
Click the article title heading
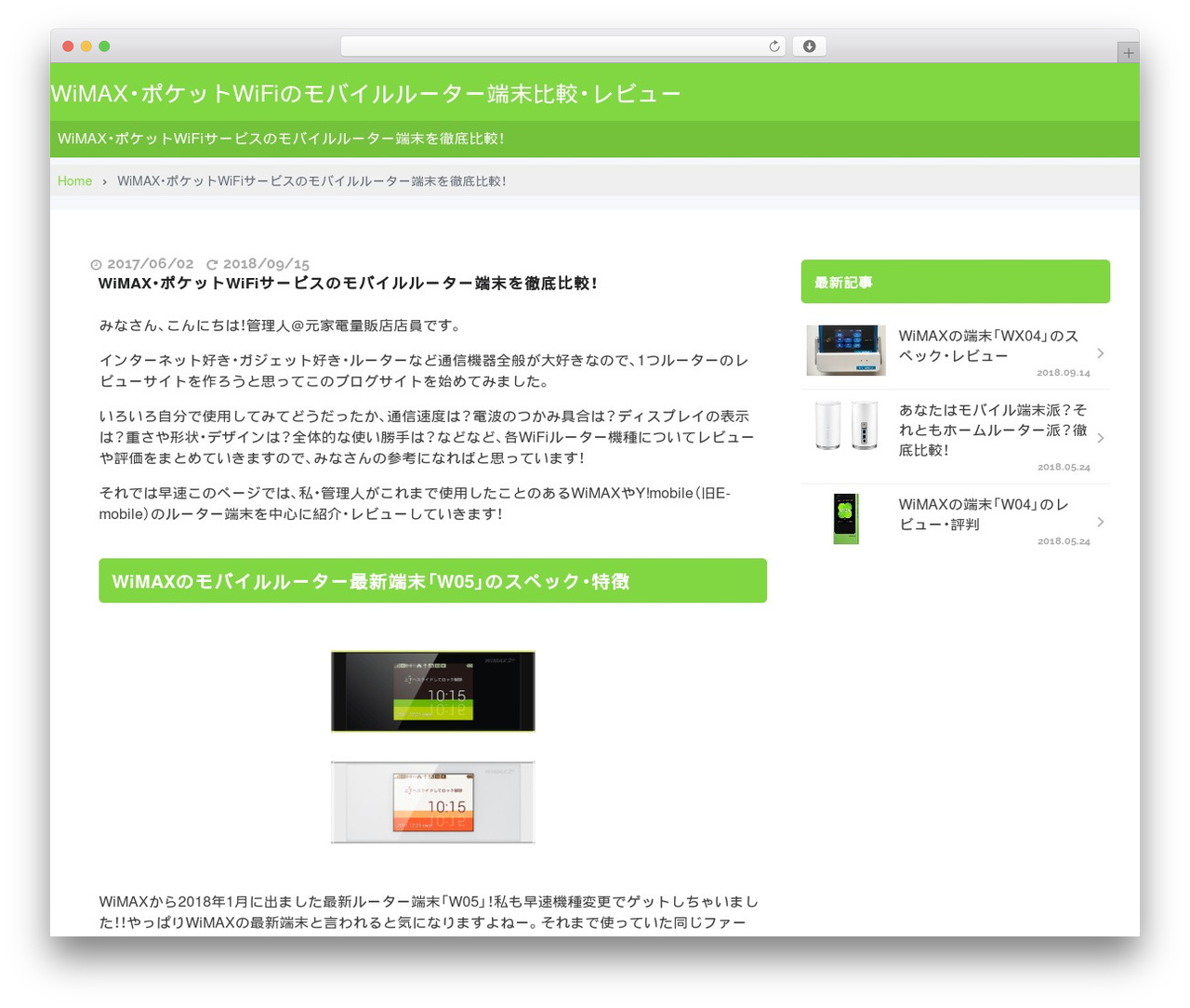pyautogui.click(x=348, y=284)
